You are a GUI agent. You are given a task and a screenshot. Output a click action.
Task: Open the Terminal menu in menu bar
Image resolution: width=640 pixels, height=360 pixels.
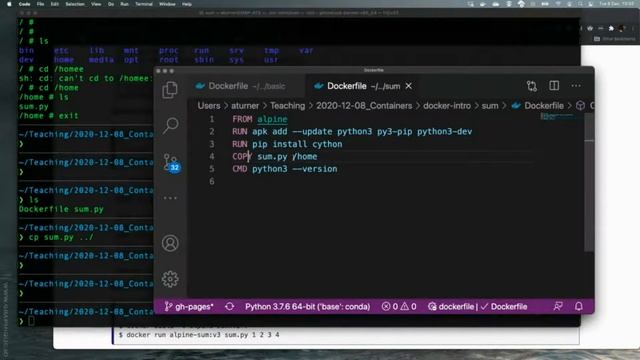144,4
